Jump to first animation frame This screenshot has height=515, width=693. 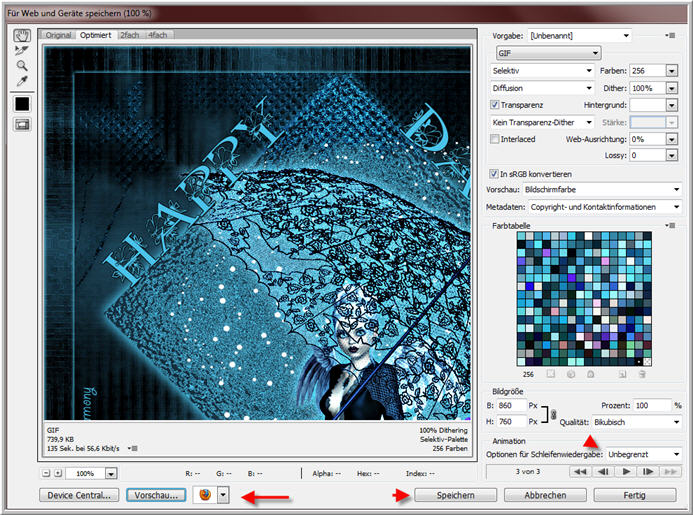pyautogui.click(x=580, y=472)
